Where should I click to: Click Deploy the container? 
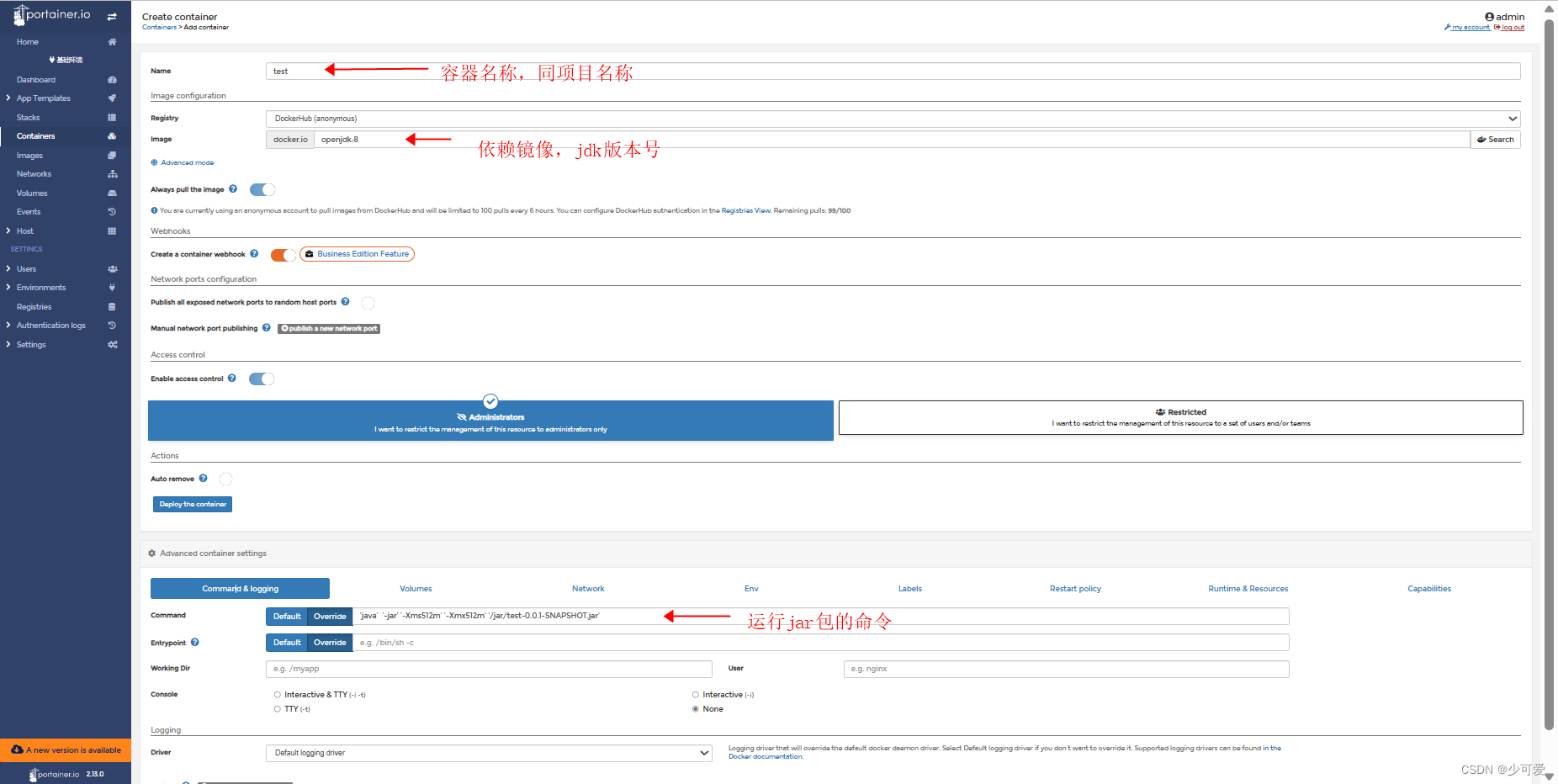point(192,504)
